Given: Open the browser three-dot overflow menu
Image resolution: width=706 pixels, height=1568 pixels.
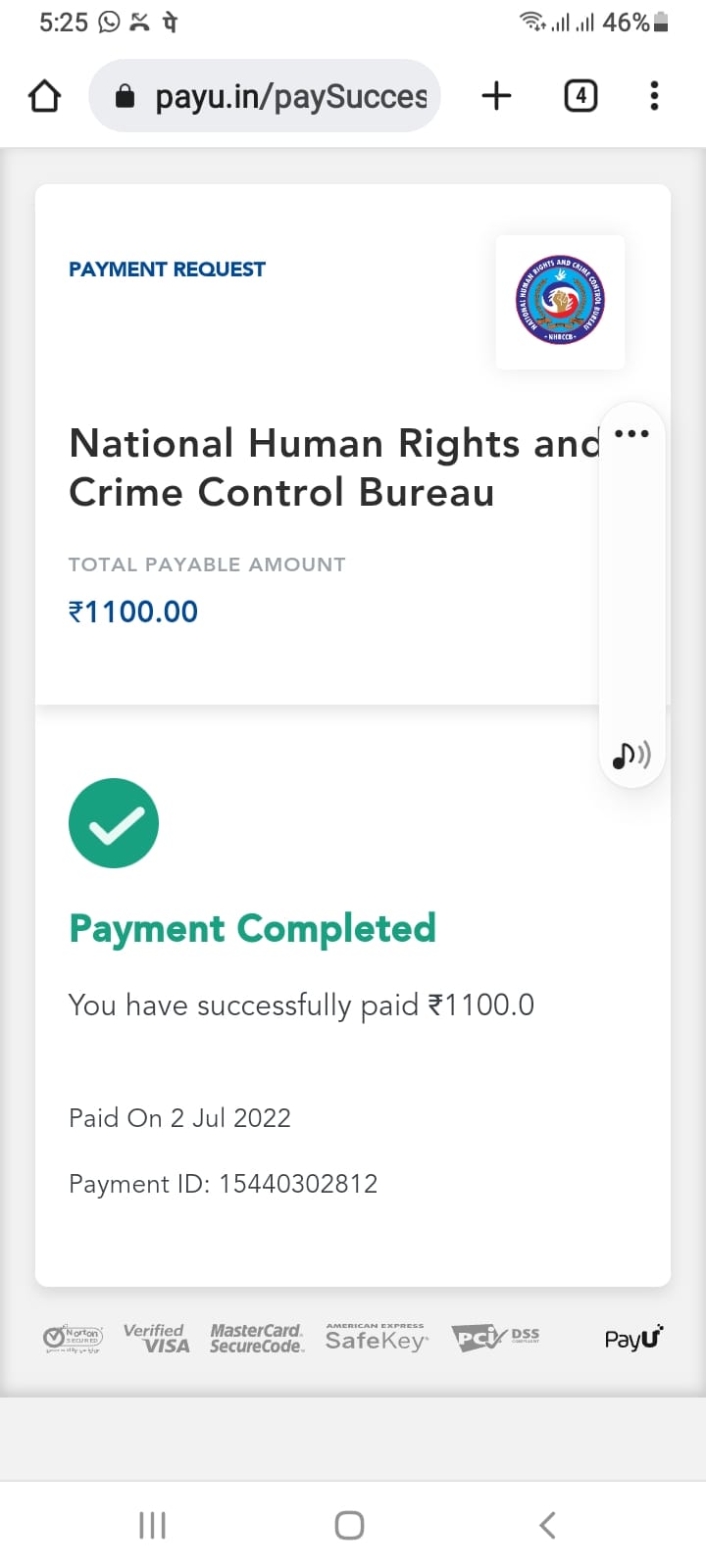Looking at the screenshot, I should point(654,96).
